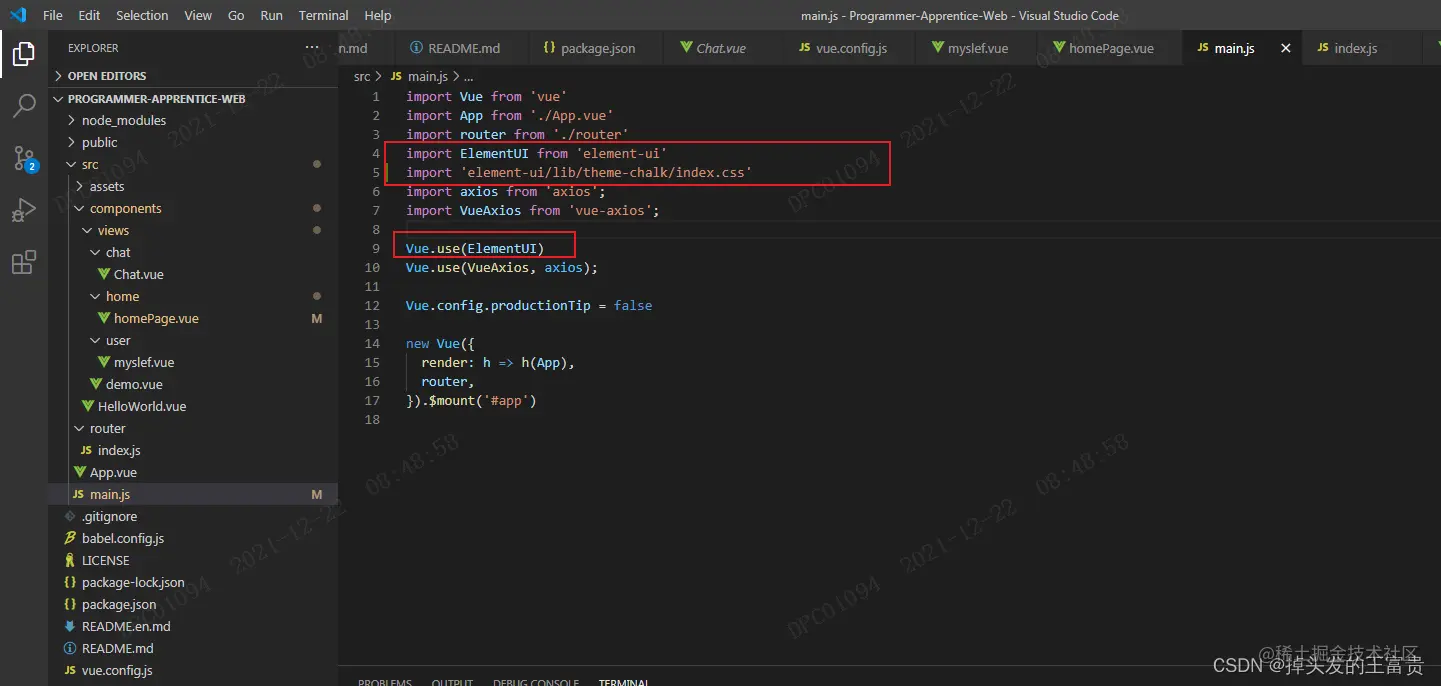Open the View menu

coord(198,15)
